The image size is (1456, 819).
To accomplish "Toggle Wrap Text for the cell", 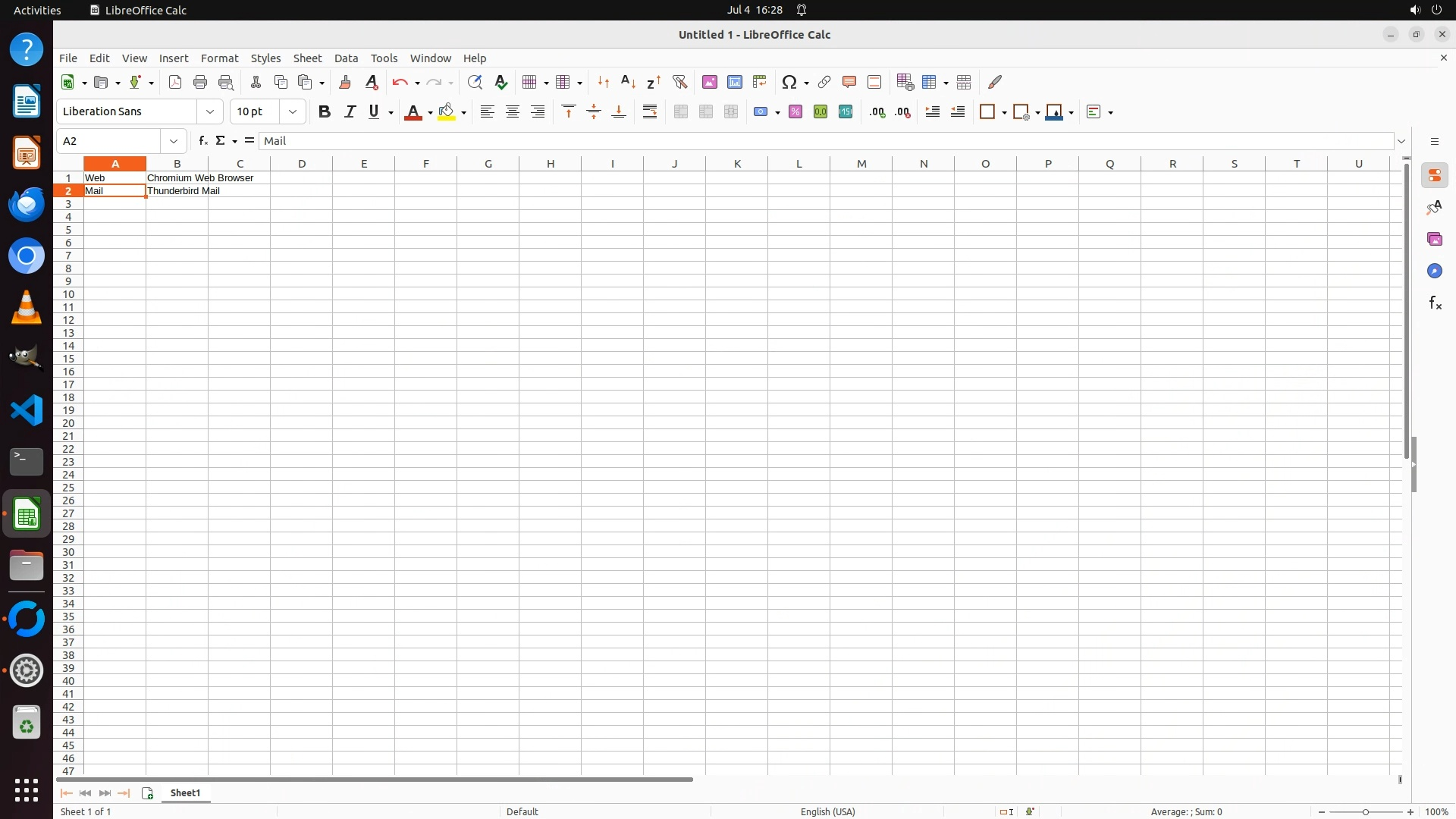I will tap(650, 112).
